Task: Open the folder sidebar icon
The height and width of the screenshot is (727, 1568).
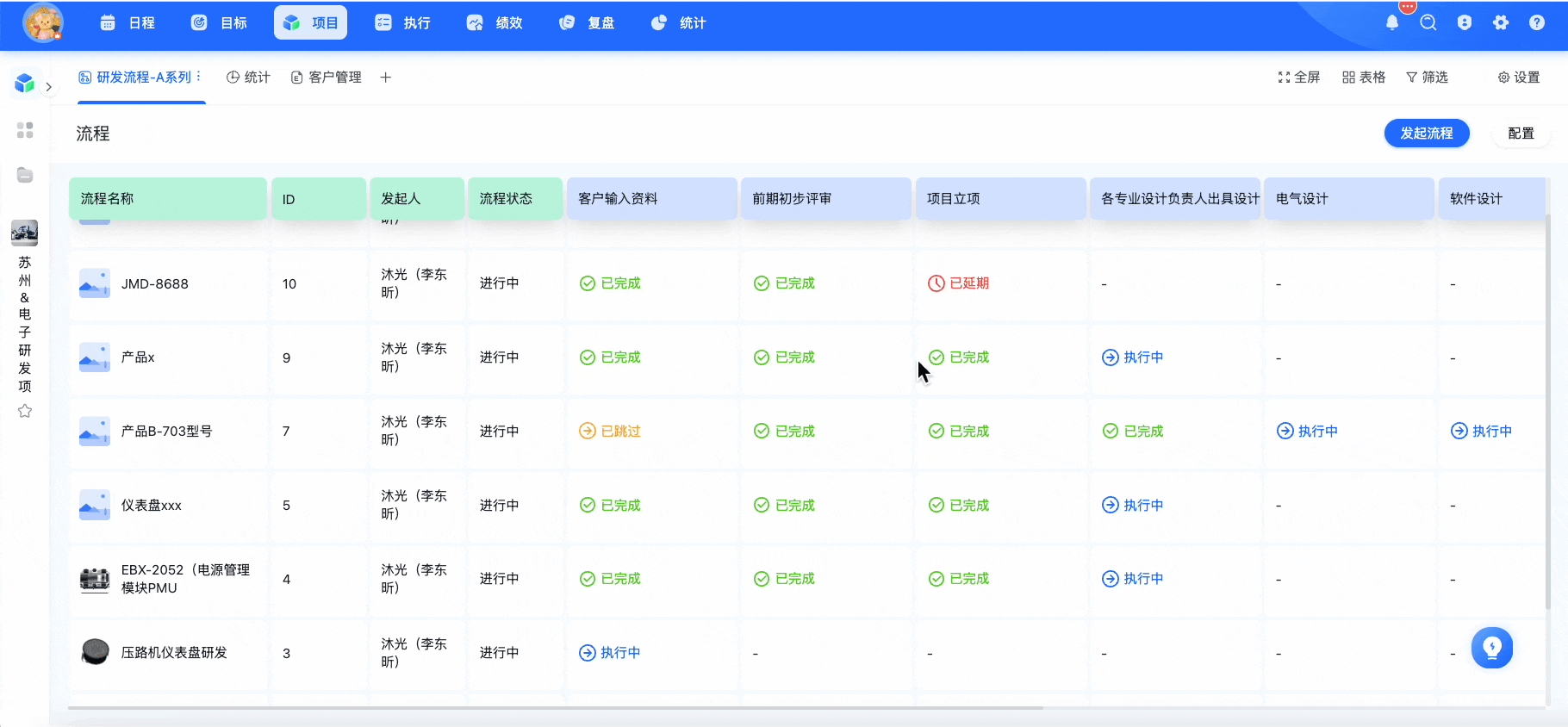Action: pos(25,175)
